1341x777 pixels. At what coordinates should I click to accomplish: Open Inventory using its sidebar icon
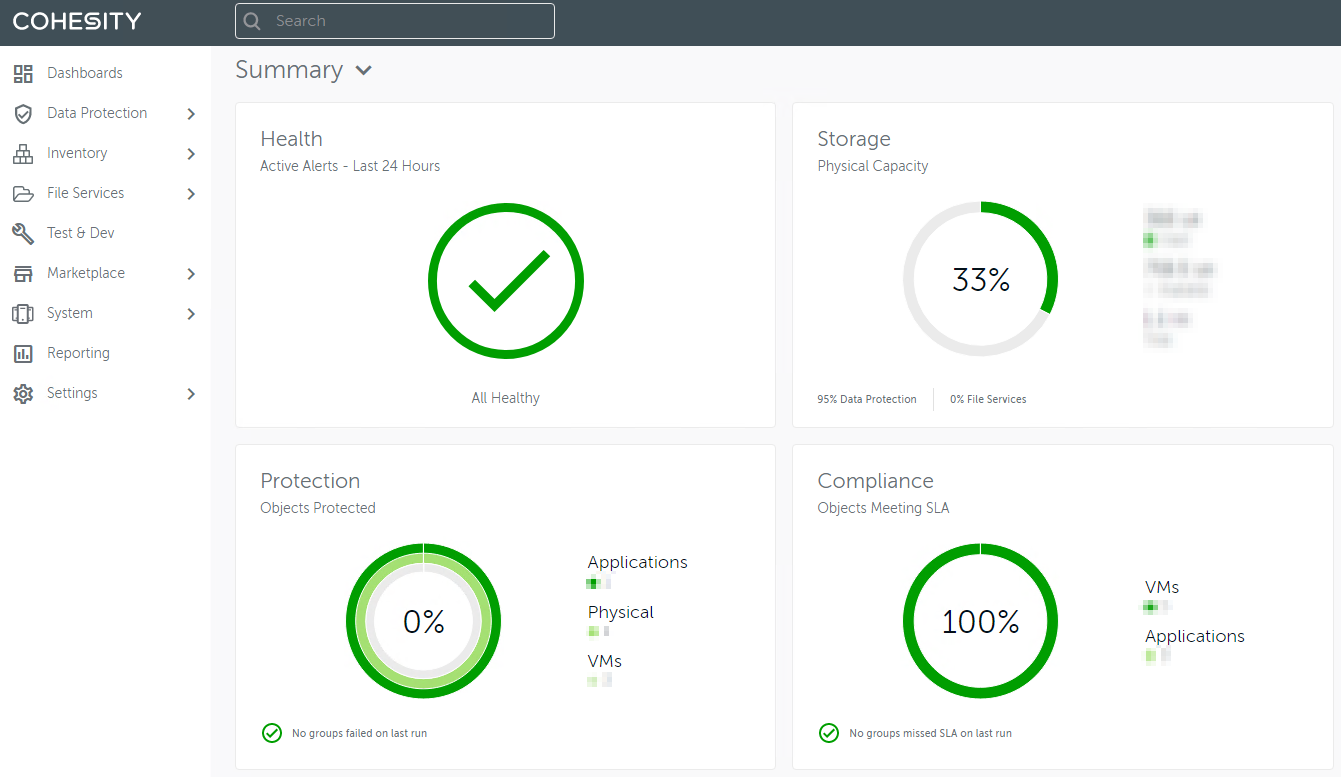coord(22,153)
